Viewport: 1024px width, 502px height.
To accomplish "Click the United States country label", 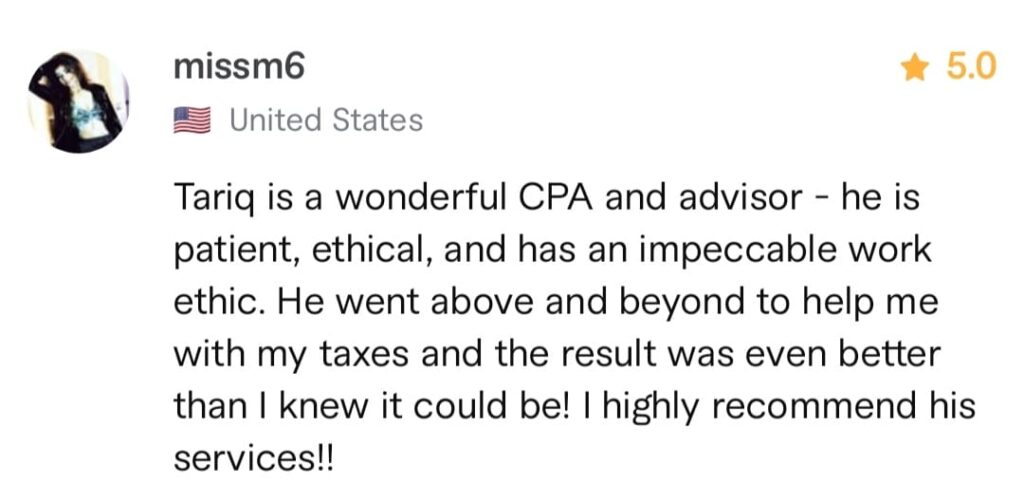I will [x=326, y=120].
